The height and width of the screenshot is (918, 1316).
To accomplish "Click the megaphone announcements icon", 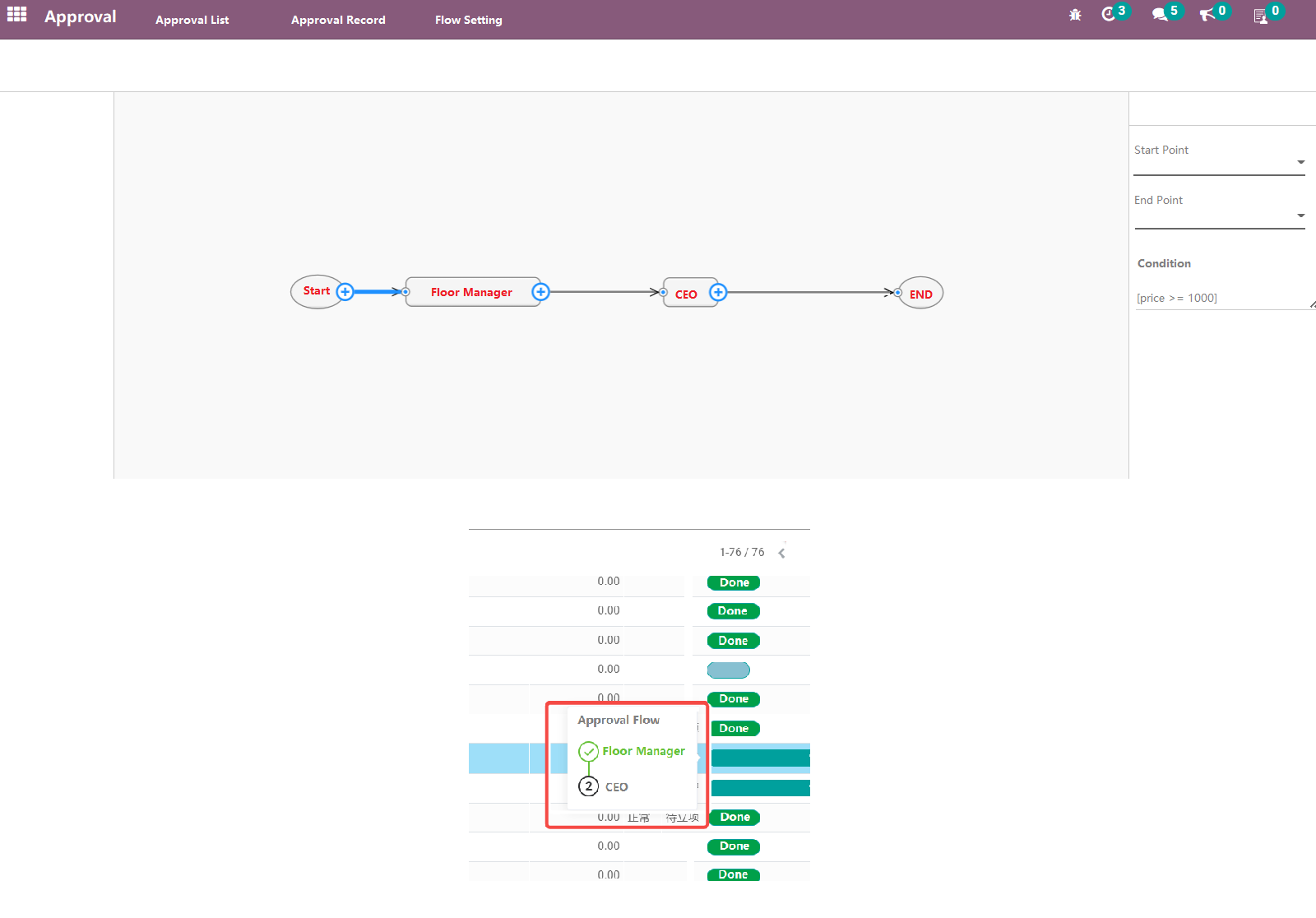I will tap(1207, 15).
